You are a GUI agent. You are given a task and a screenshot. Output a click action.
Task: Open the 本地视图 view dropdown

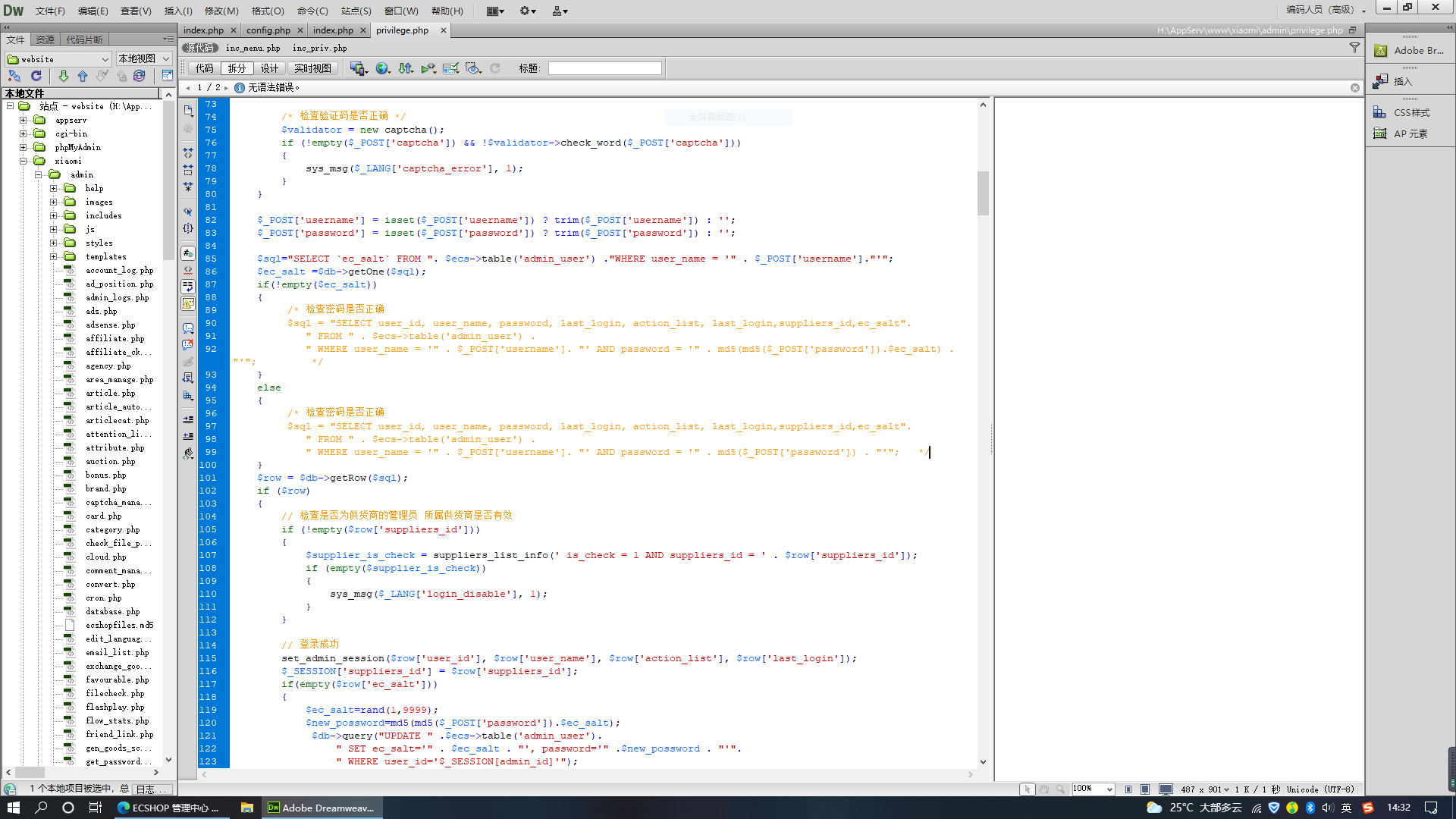(143, 59)
